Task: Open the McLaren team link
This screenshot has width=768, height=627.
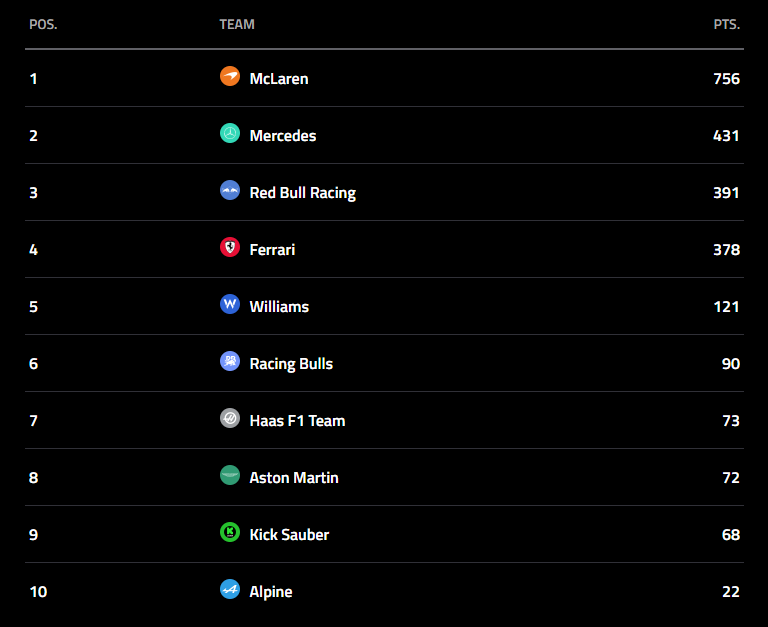Action: point(279,78)
